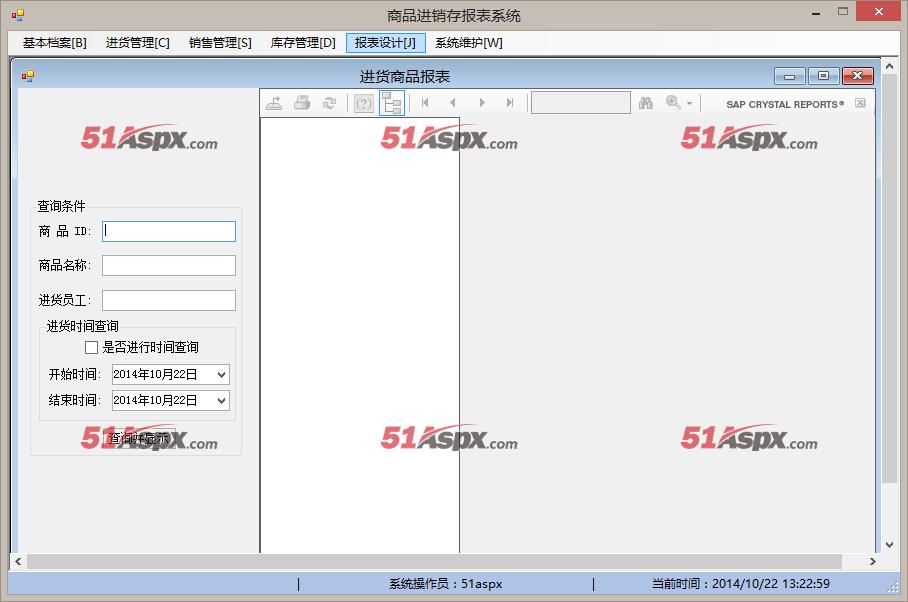Go to the first report page
Image resolution: width=908 pixels, height=602 pixels.
coord(425,103)
